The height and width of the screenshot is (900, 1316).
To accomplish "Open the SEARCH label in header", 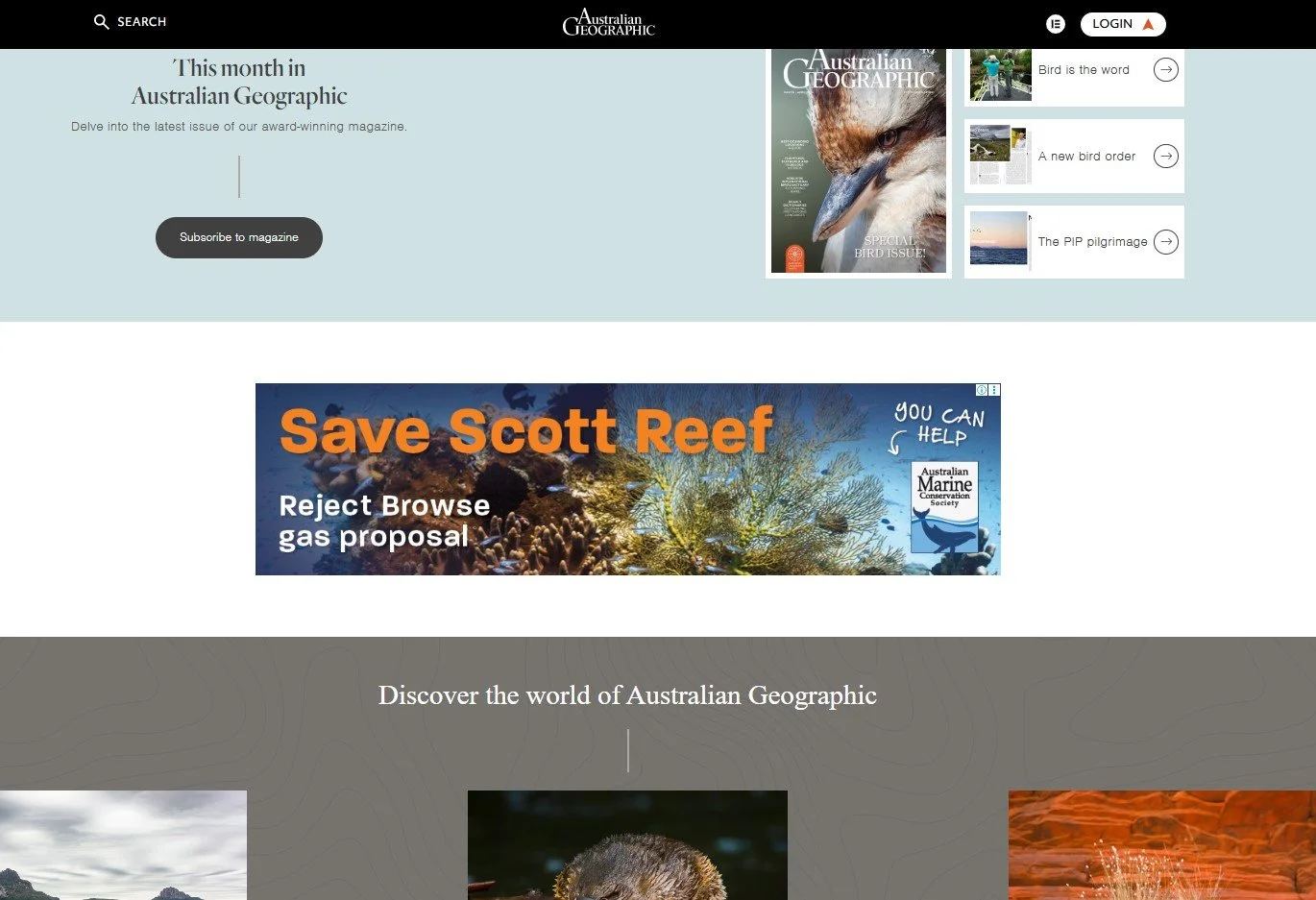I will (141, 22).
